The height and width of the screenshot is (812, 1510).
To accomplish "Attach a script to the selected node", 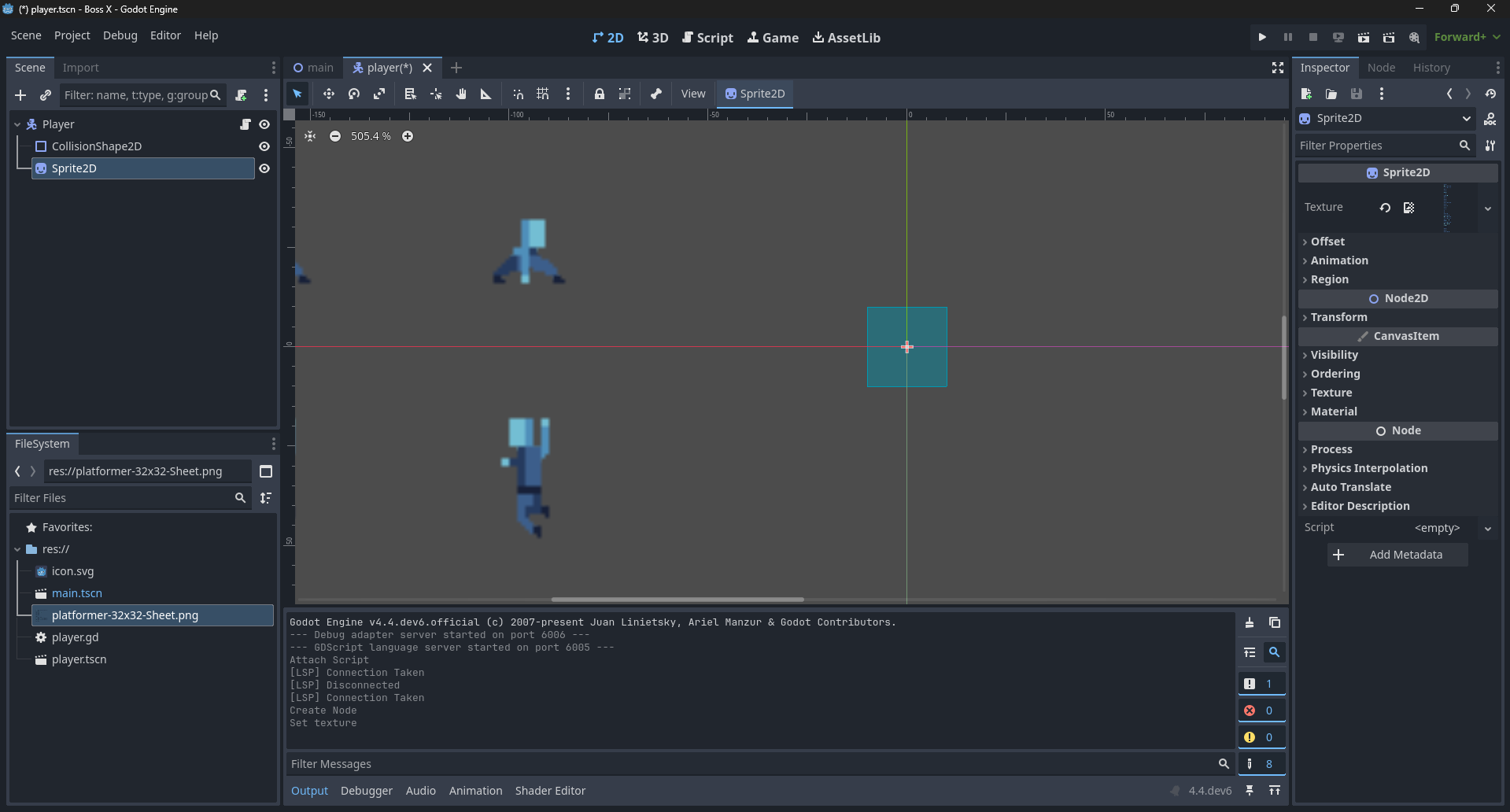I will tap(241, 95).
